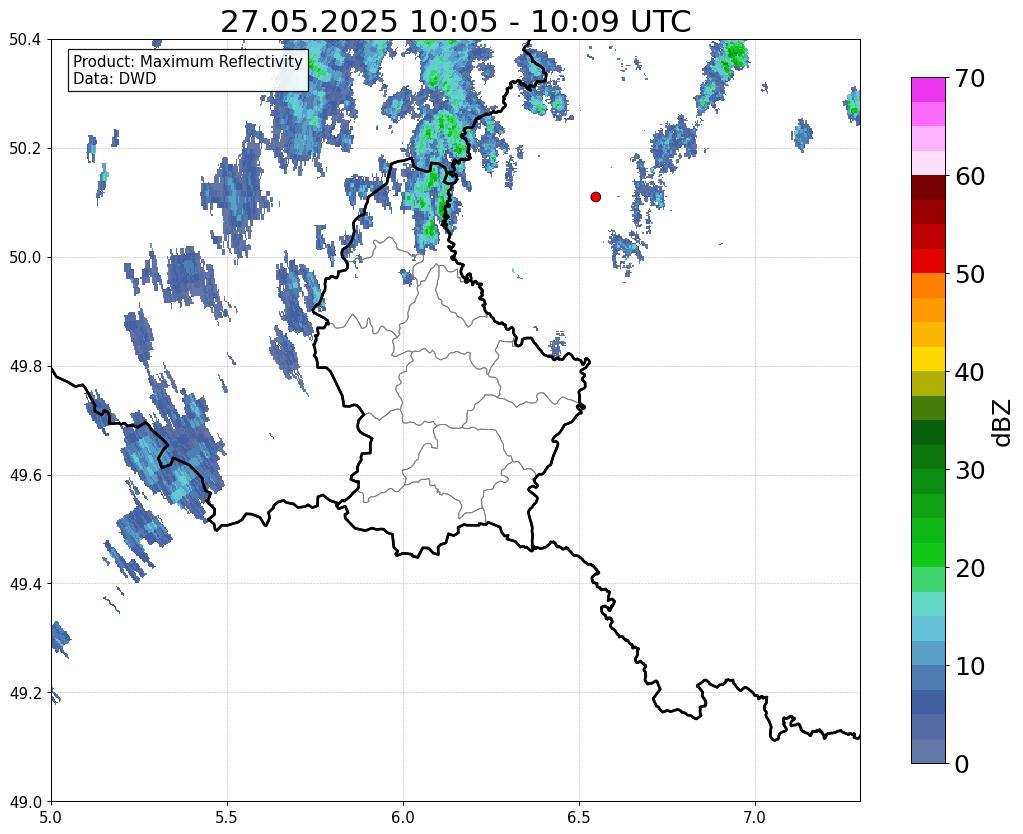The width and height of the screenshot is (1023, 834).
Task: Click the x-axis longitude label 7.0
Action: click(755, 817)
